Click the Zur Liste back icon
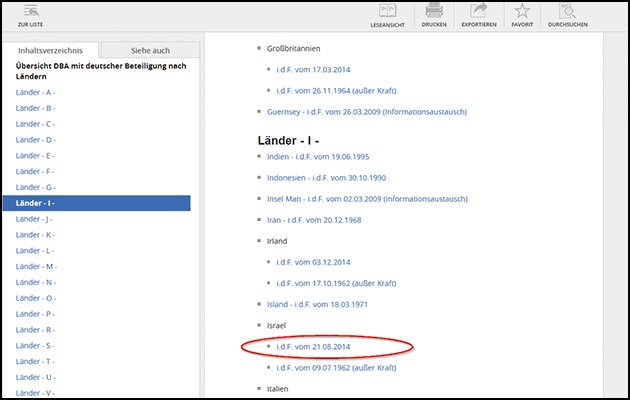The height and width of the screenshot is (400, 630). (29, 12)
